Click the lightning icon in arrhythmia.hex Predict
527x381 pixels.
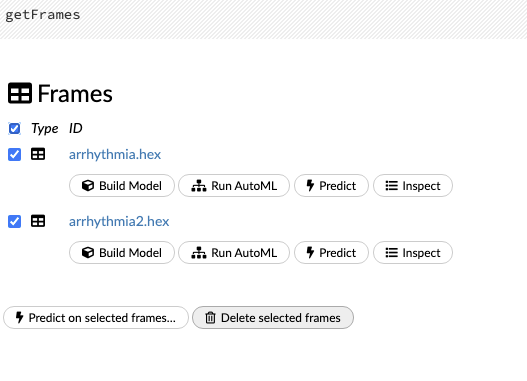click(x=310, y=185)
